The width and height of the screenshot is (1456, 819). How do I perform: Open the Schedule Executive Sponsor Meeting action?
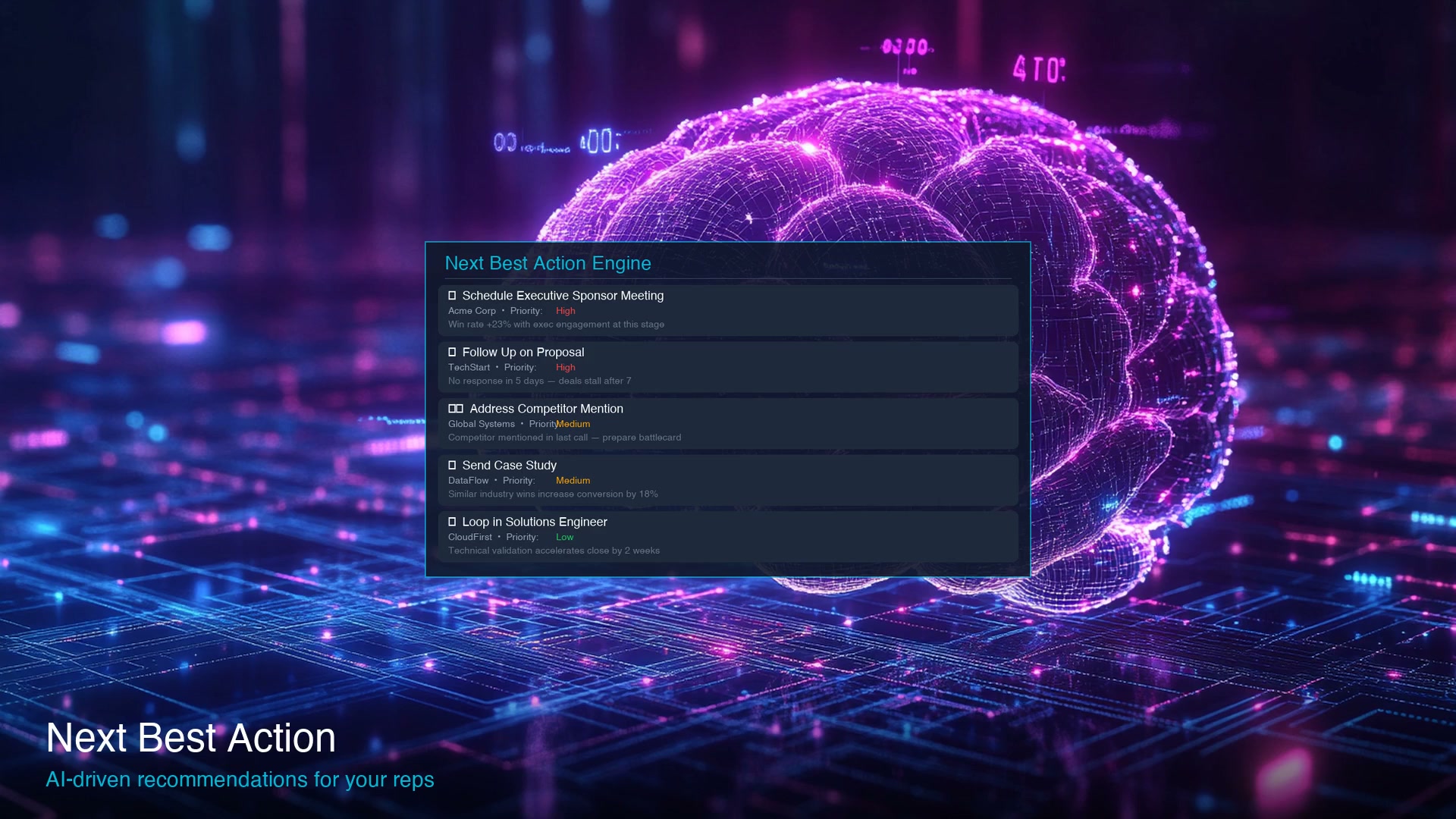coord(563,296)
